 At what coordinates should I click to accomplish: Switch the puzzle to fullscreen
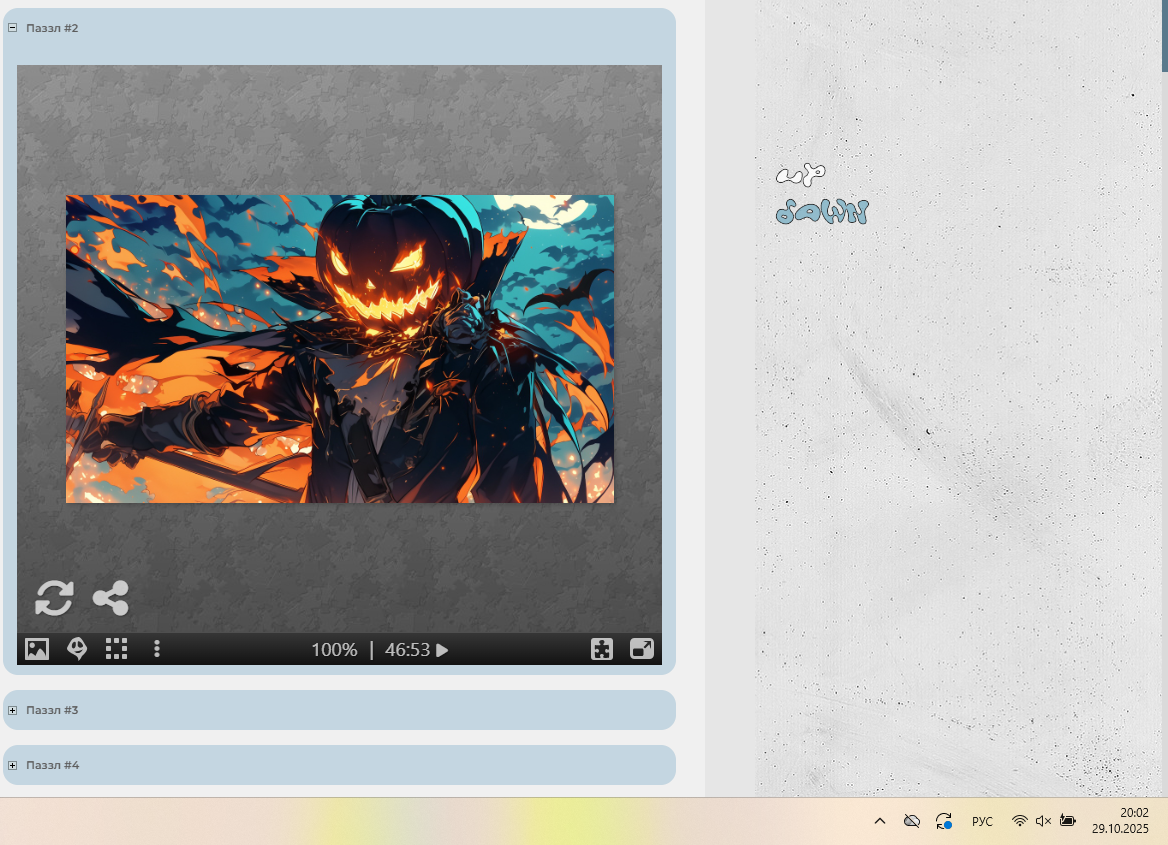coord(641,649)
